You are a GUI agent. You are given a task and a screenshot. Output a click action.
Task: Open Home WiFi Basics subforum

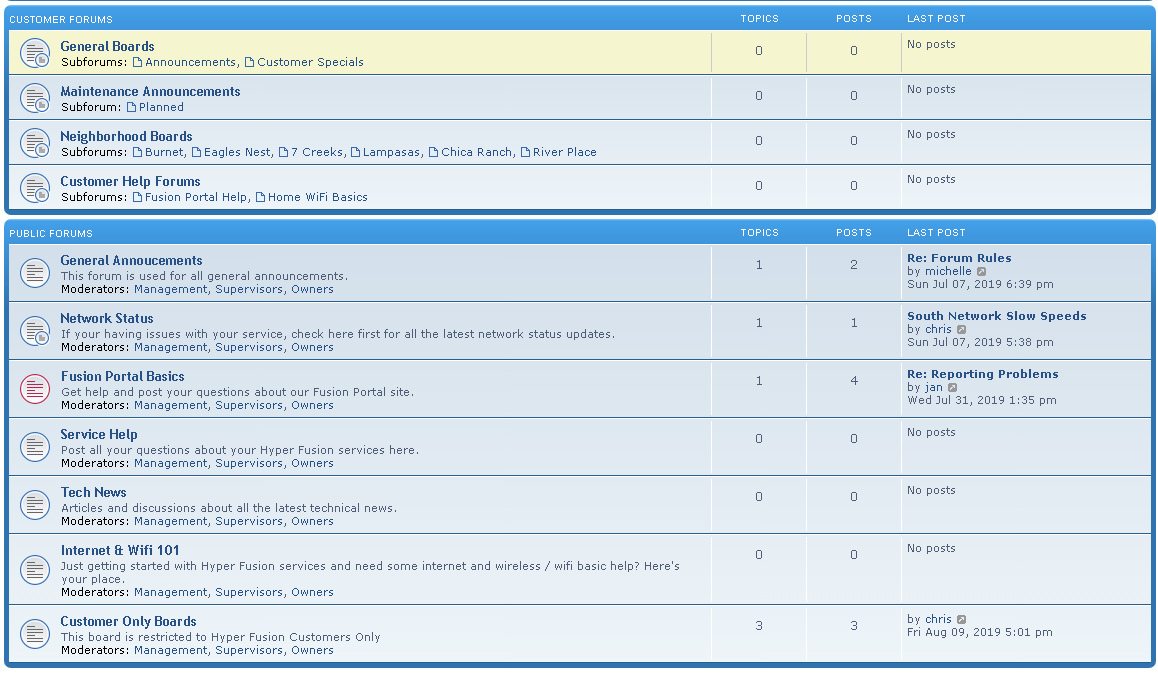[318, 197]
